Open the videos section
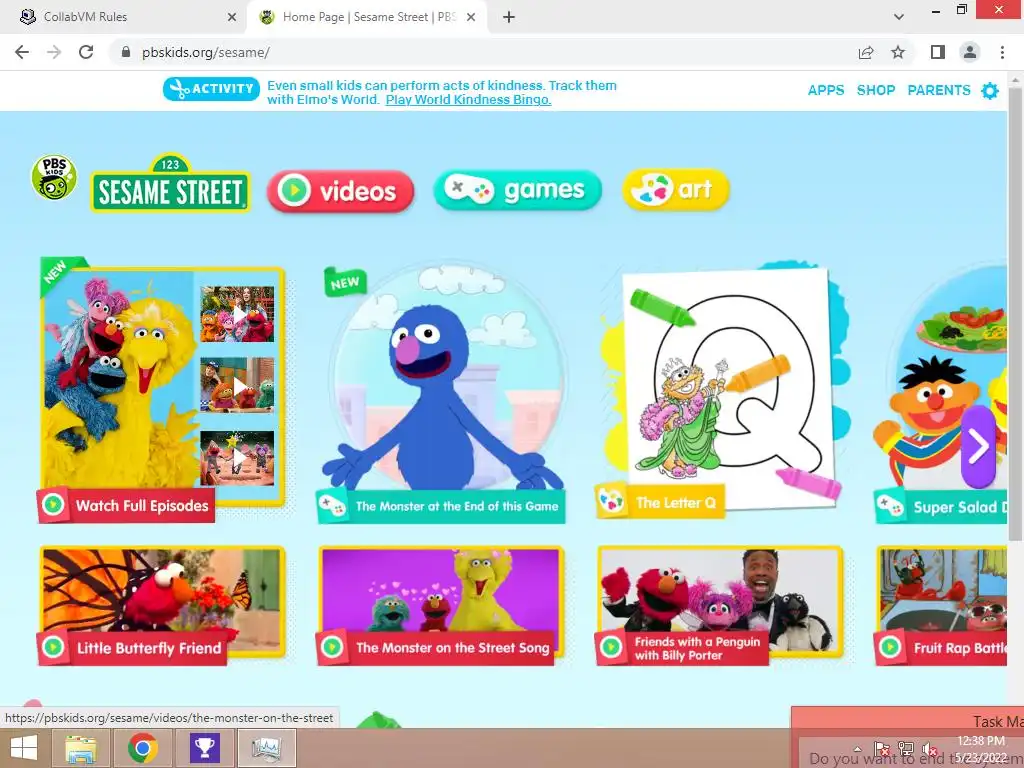 340,191
